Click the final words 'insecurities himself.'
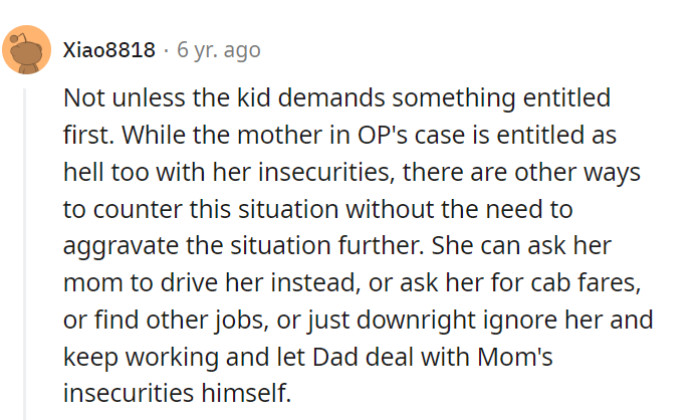 (x=177, y=394)
